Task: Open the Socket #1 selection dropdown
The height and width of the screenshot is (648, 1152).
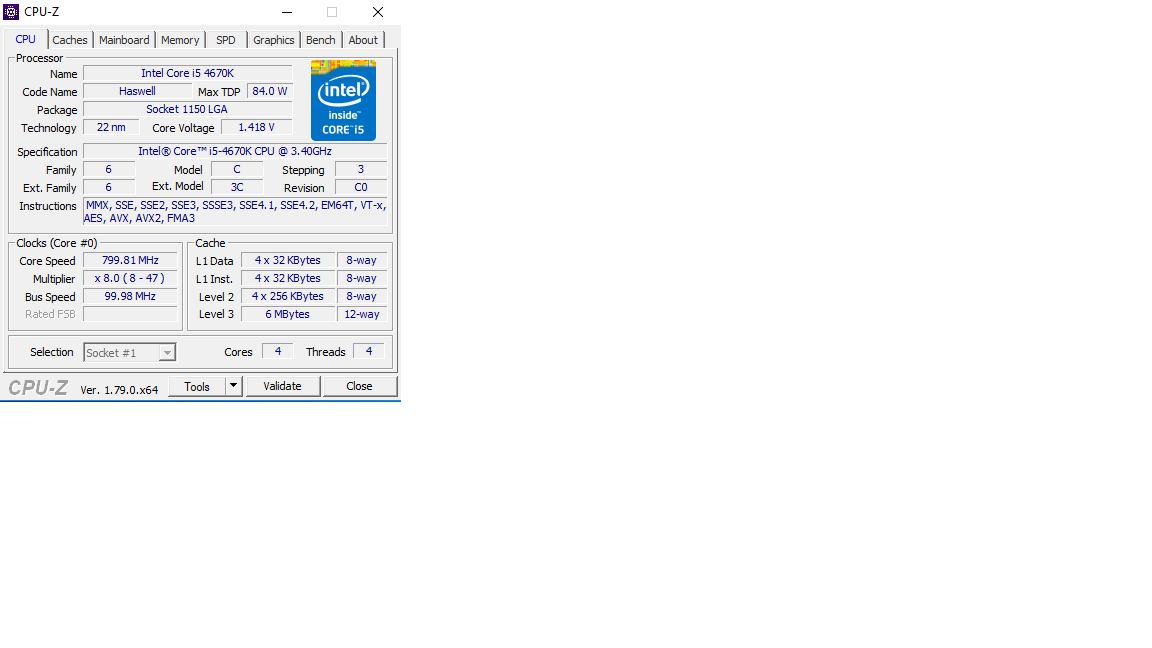Action: tap(129, 353)
